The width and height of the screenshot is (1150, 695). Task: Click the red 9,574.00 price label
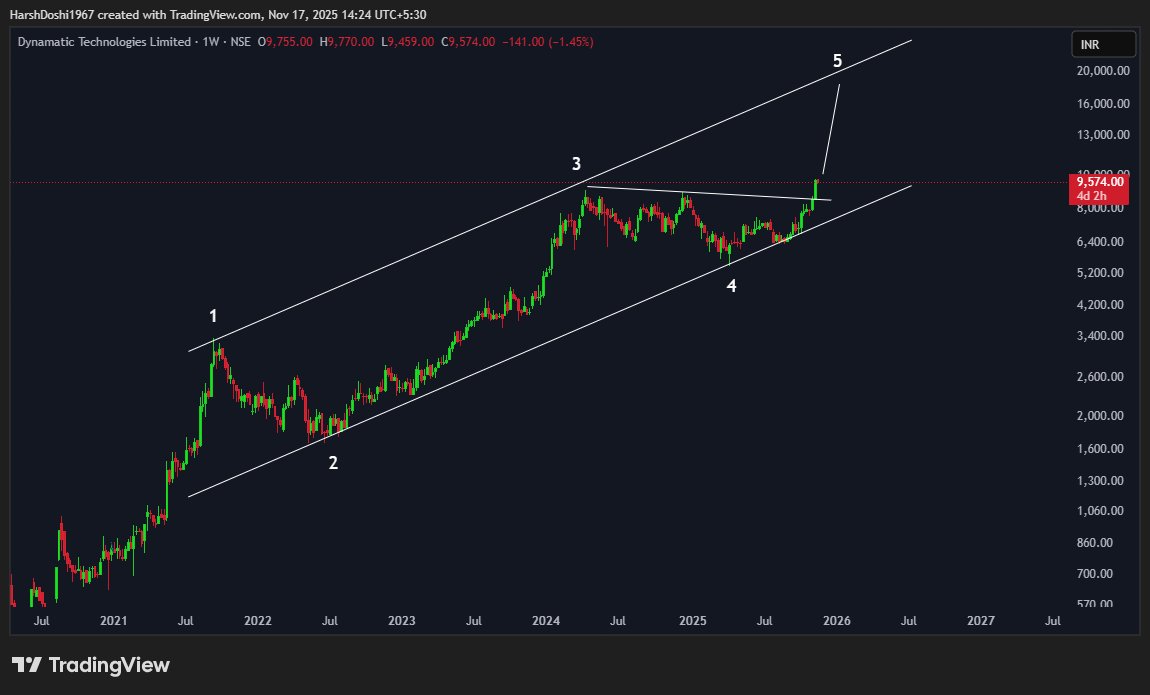(x=1099, y=183)
